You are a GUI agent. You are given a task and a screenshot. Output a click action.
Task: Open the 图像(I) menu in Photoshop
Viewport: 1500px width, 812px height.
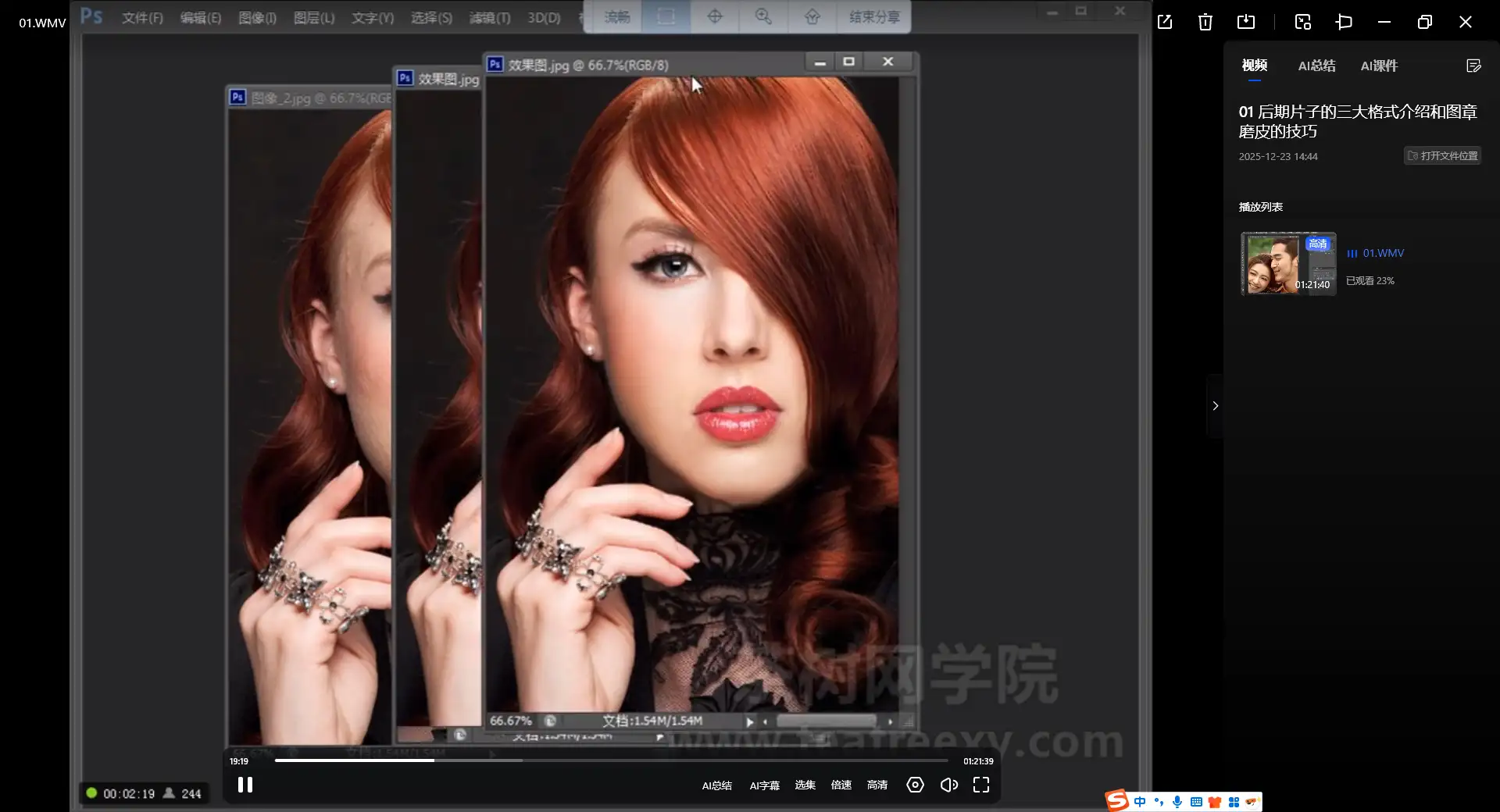[x=257, y=17]
